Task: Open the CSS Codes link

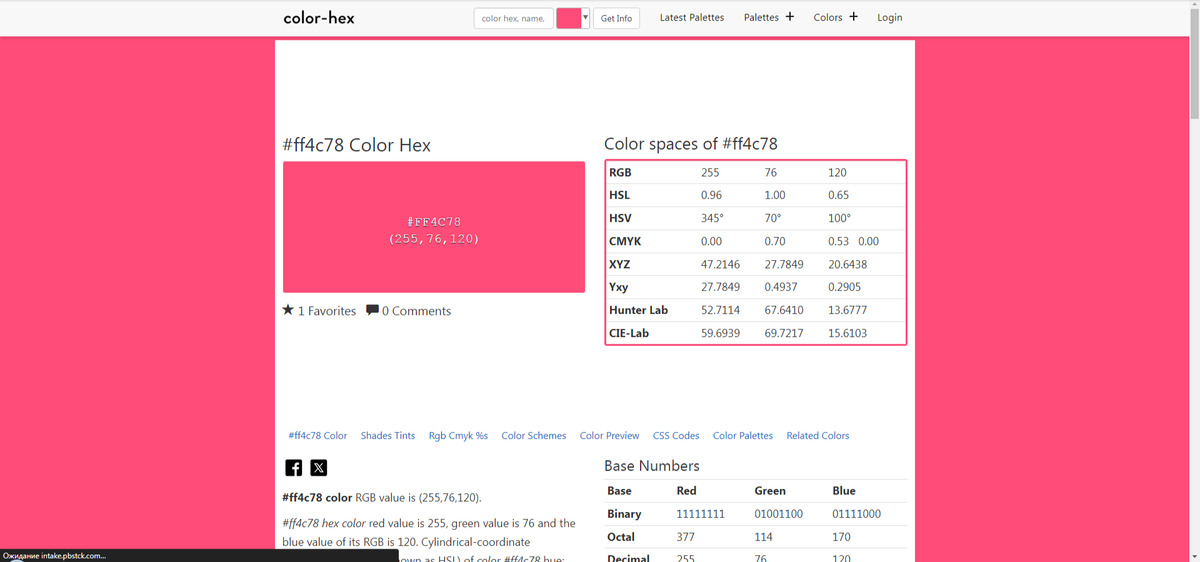Action: point(676,436)
